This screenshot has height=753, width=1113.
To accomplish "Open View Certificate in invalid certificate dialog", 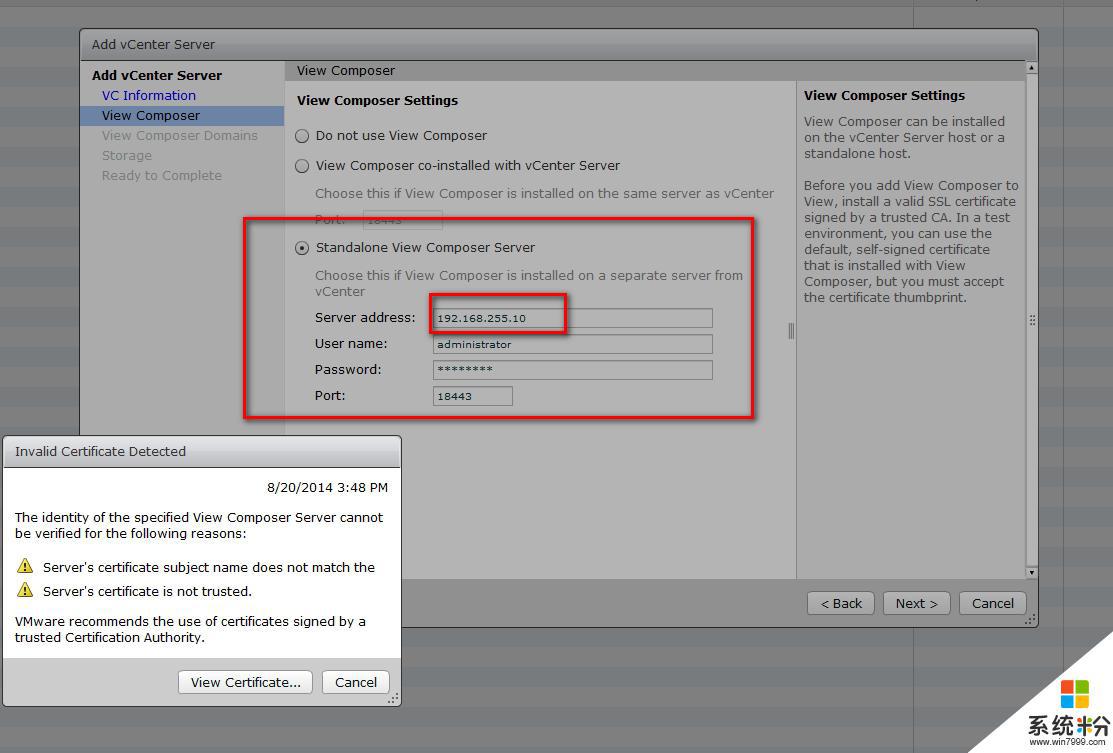I will pos(245,682).
